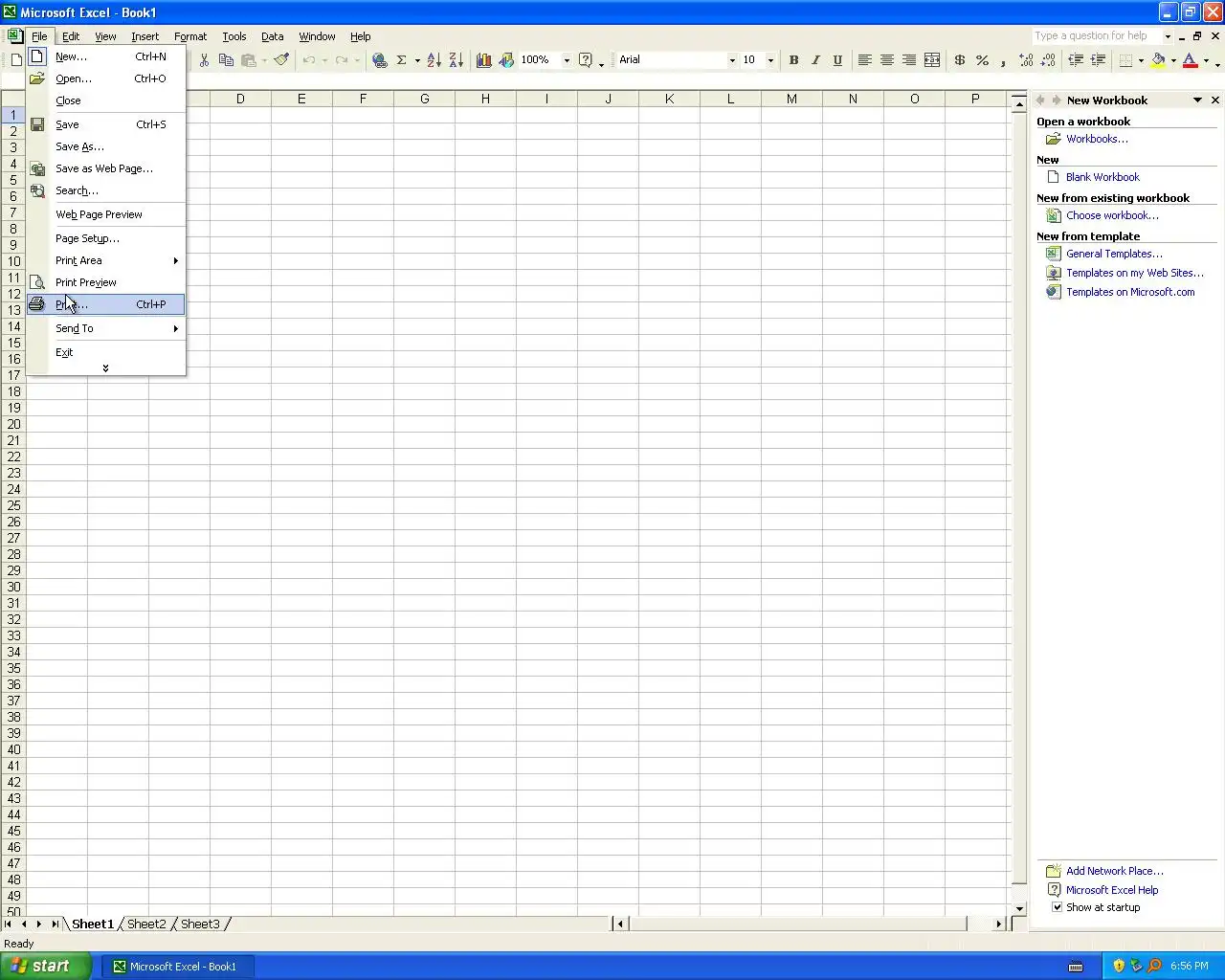Viewport: 1225px width, 980px height.
Task: Click the Borders icon in toolbar
Action: (x=1126, y=59)
